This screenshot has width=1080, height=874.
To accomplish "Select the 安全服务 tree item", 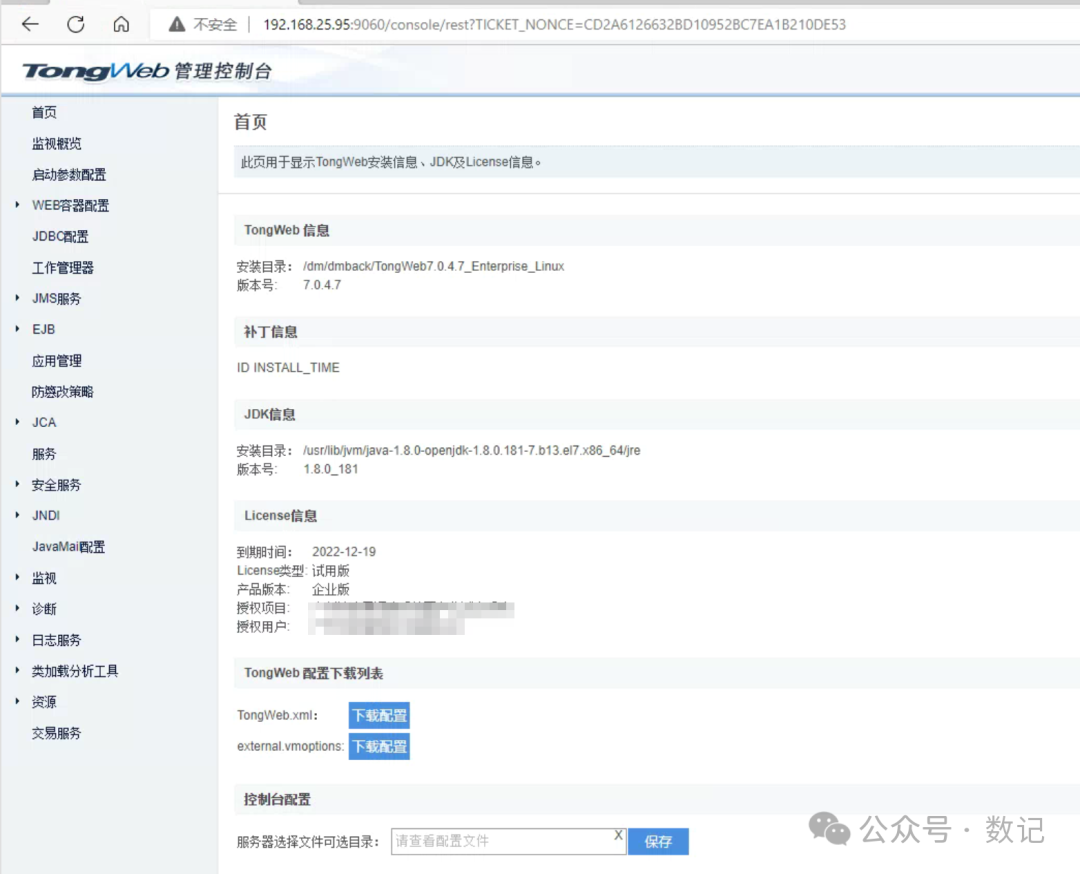I will 56,485.
